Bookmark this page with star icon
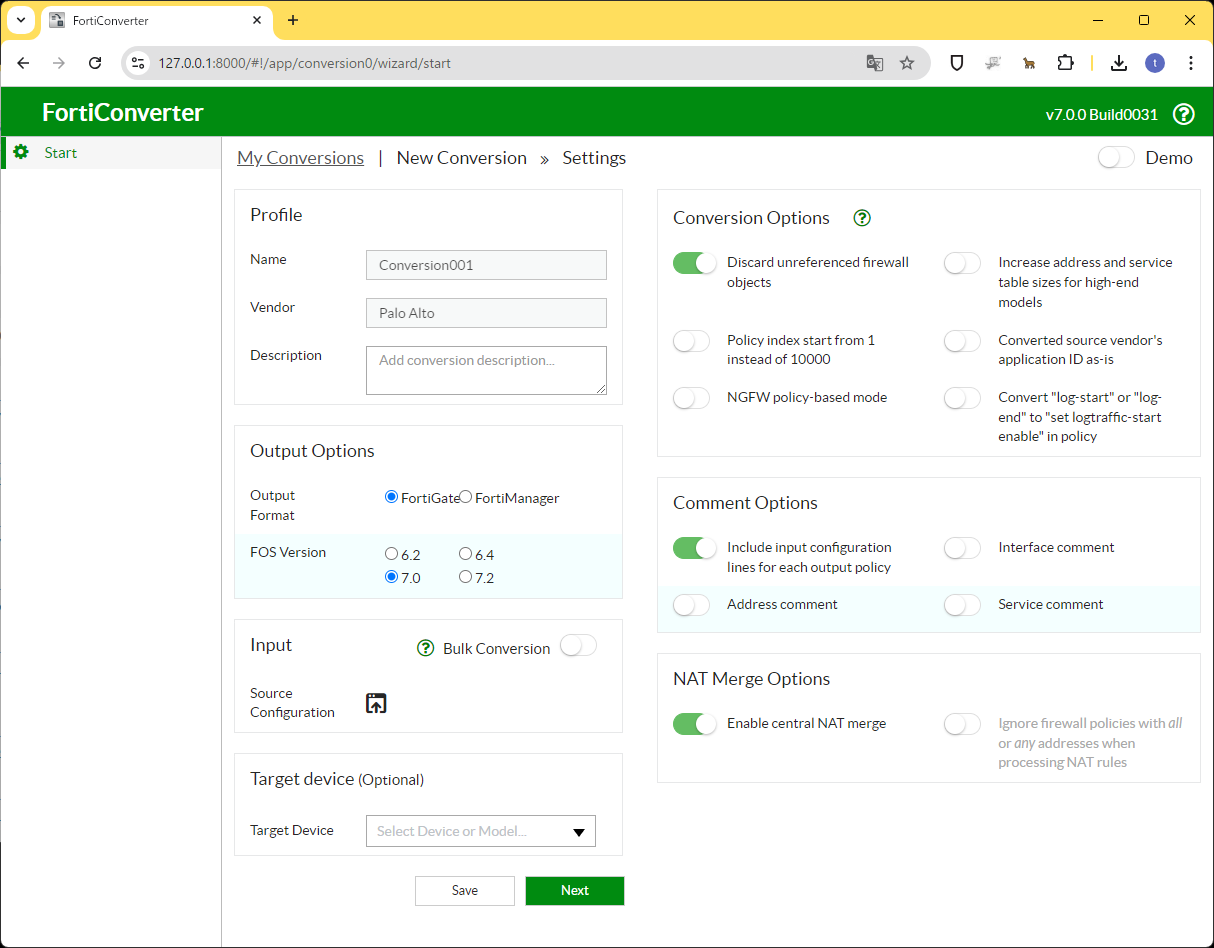The height and width of the screenshot is (948, 1214). (907, 63)
